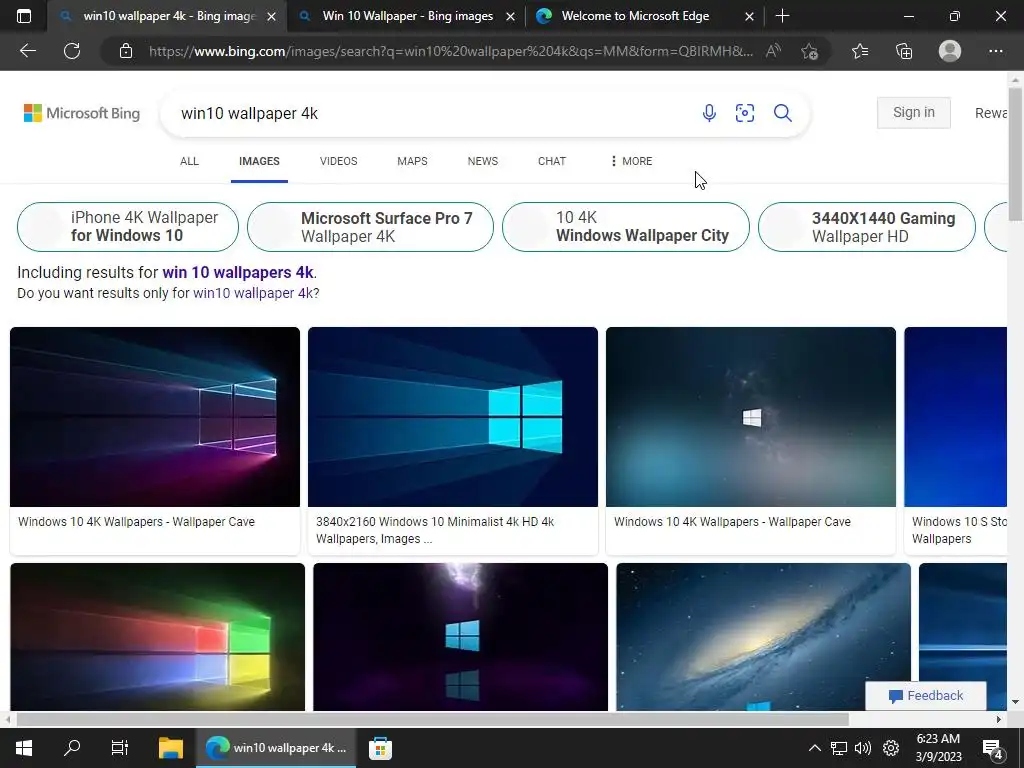Viewport: 1024px width, 768px height.
Task: Open the cyan Windows logo minimalist wallpaper
Action: tap(453, 417)
